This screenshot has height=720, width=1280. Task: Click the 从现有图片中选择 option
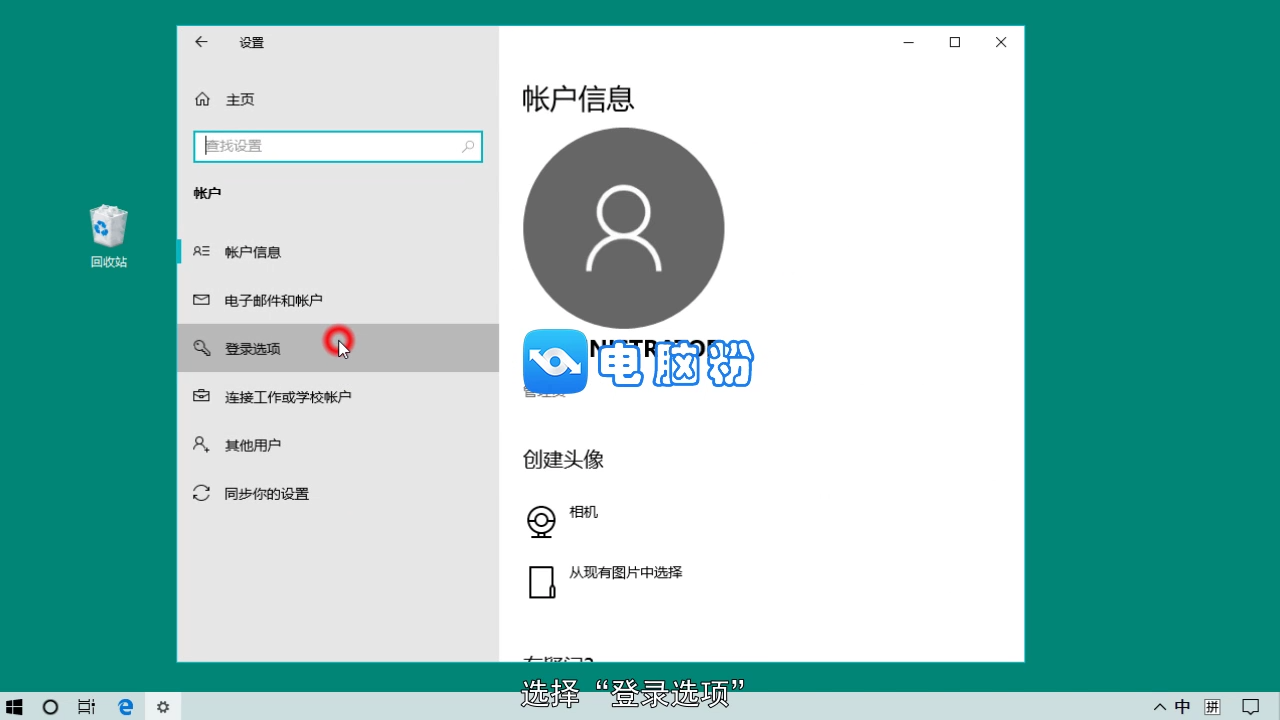tap(625, 572)
